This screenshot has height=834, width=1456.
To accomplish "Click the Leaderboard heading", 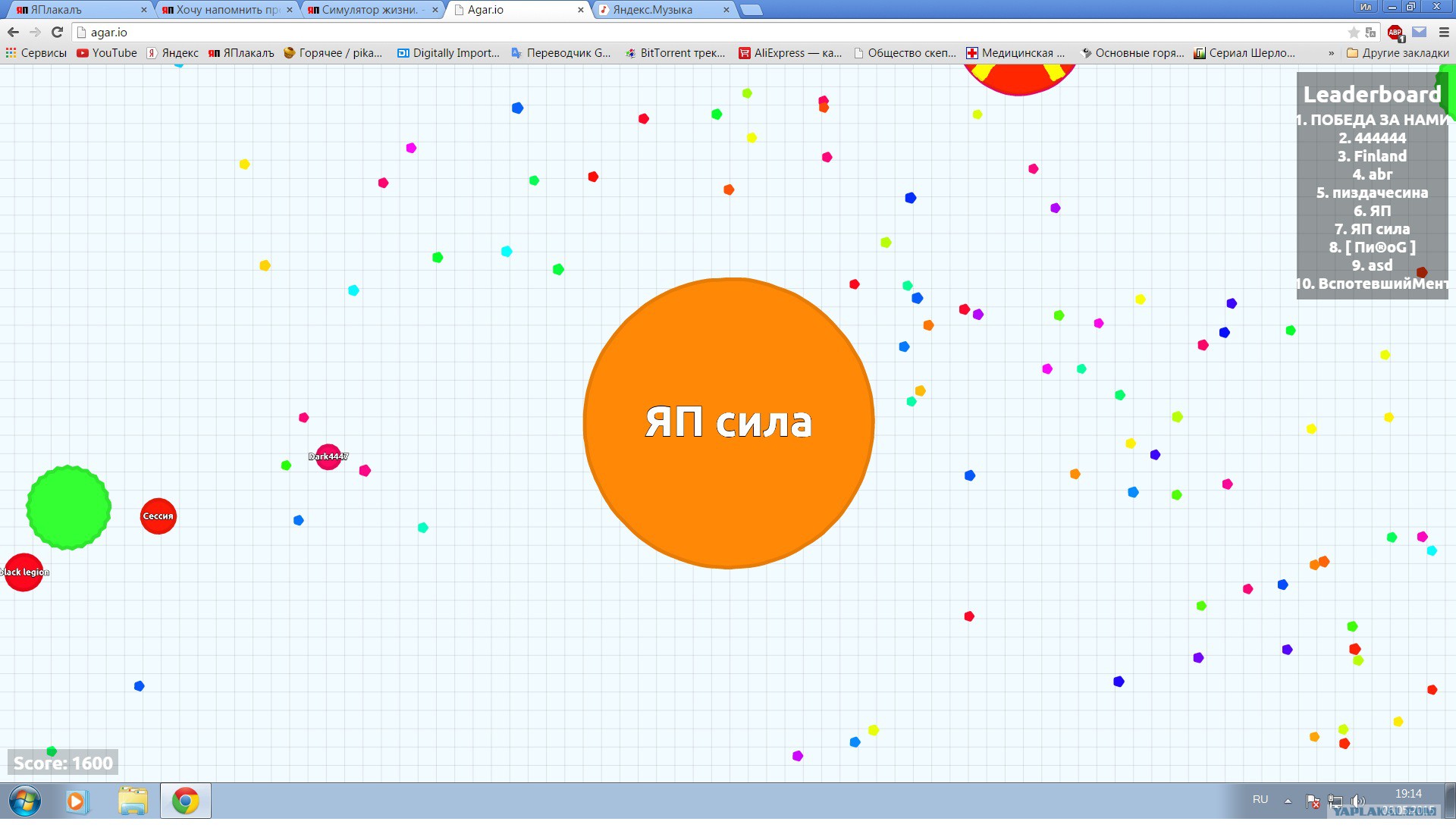I will coord(1372,95).
